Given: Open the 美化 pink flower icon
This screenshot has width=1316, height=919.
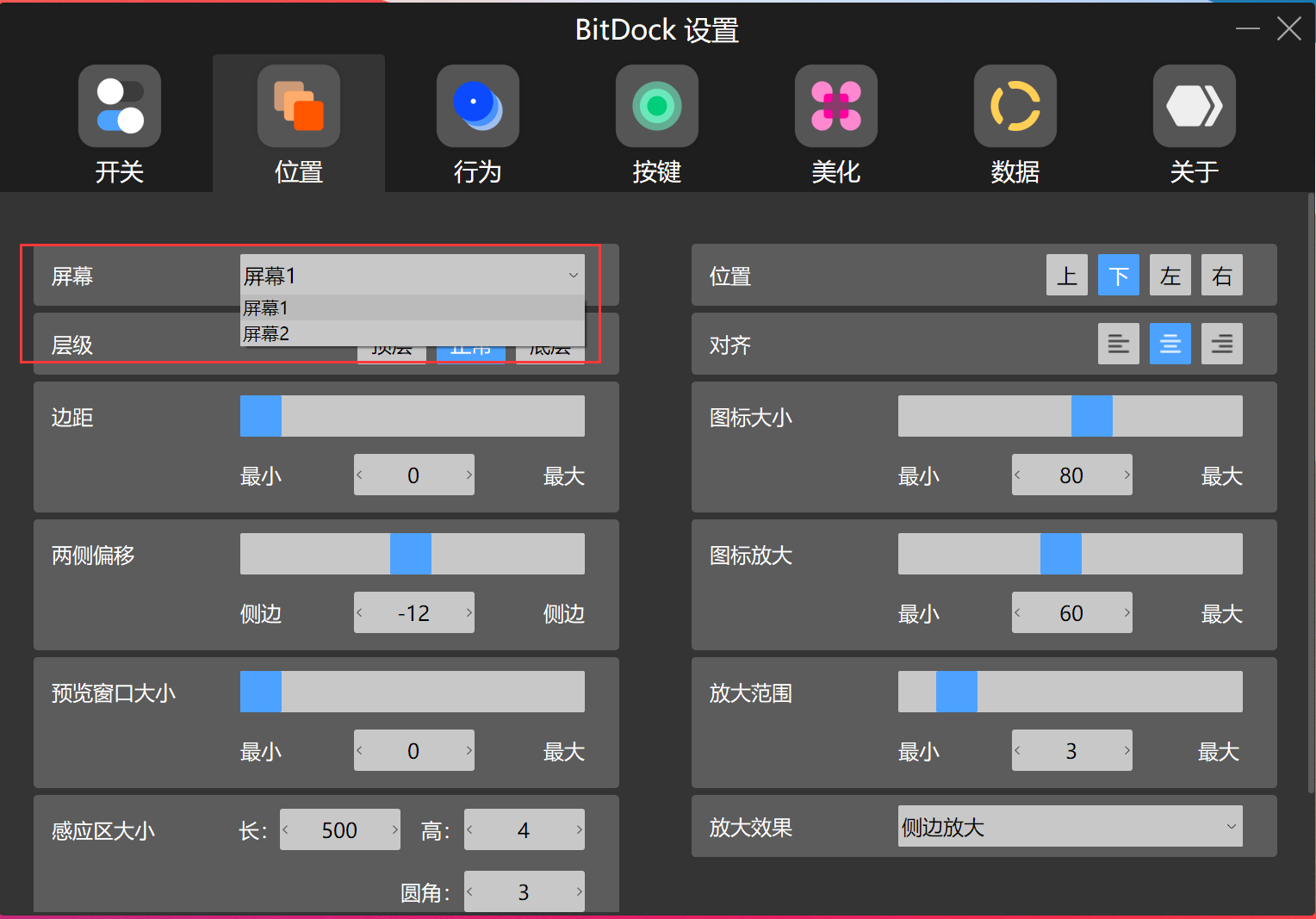Looking at the screenshot, I should 836,106.
